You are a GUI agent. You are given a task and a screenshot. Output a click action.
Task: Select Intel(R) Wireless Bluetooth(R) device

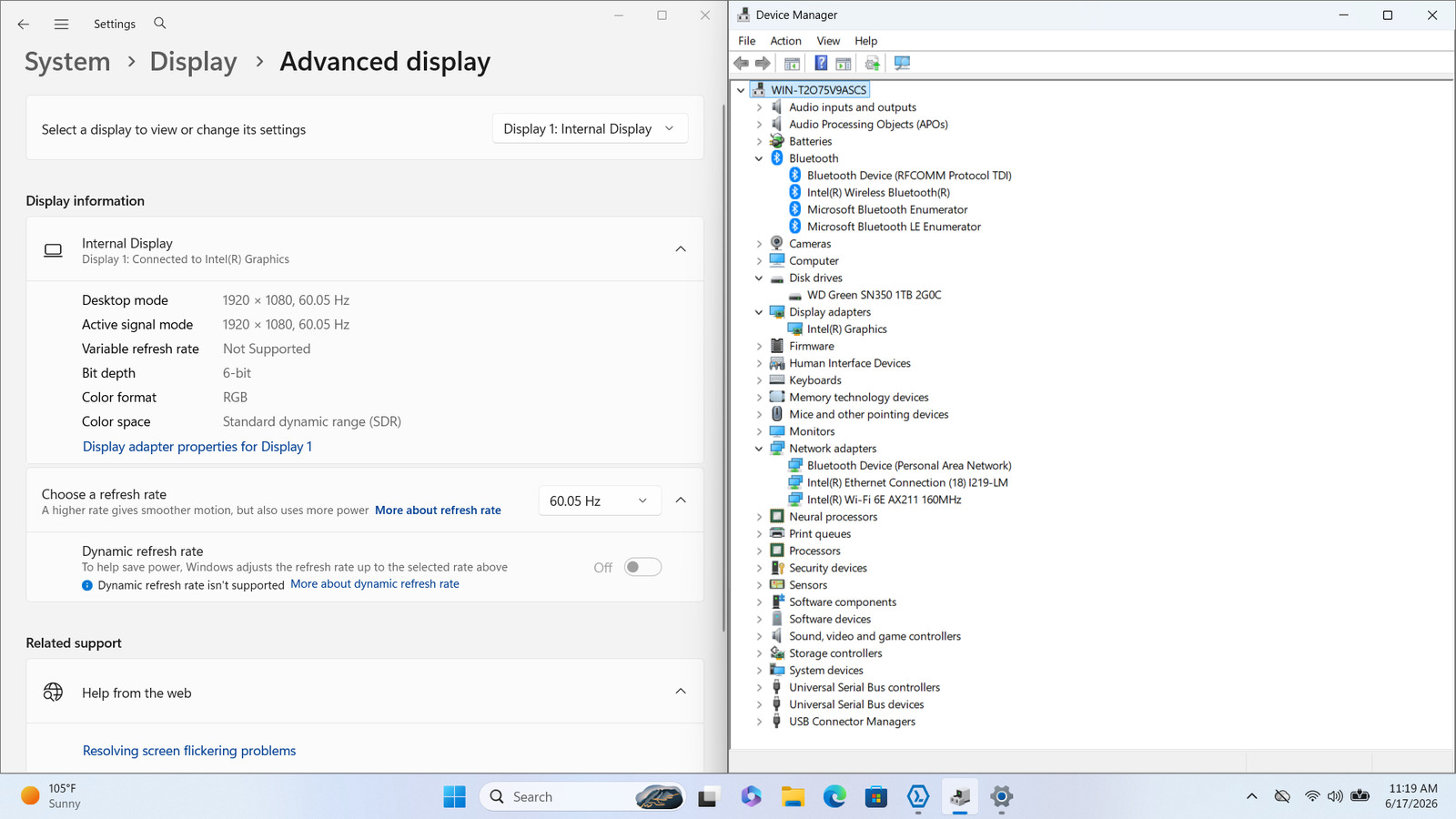878,193
